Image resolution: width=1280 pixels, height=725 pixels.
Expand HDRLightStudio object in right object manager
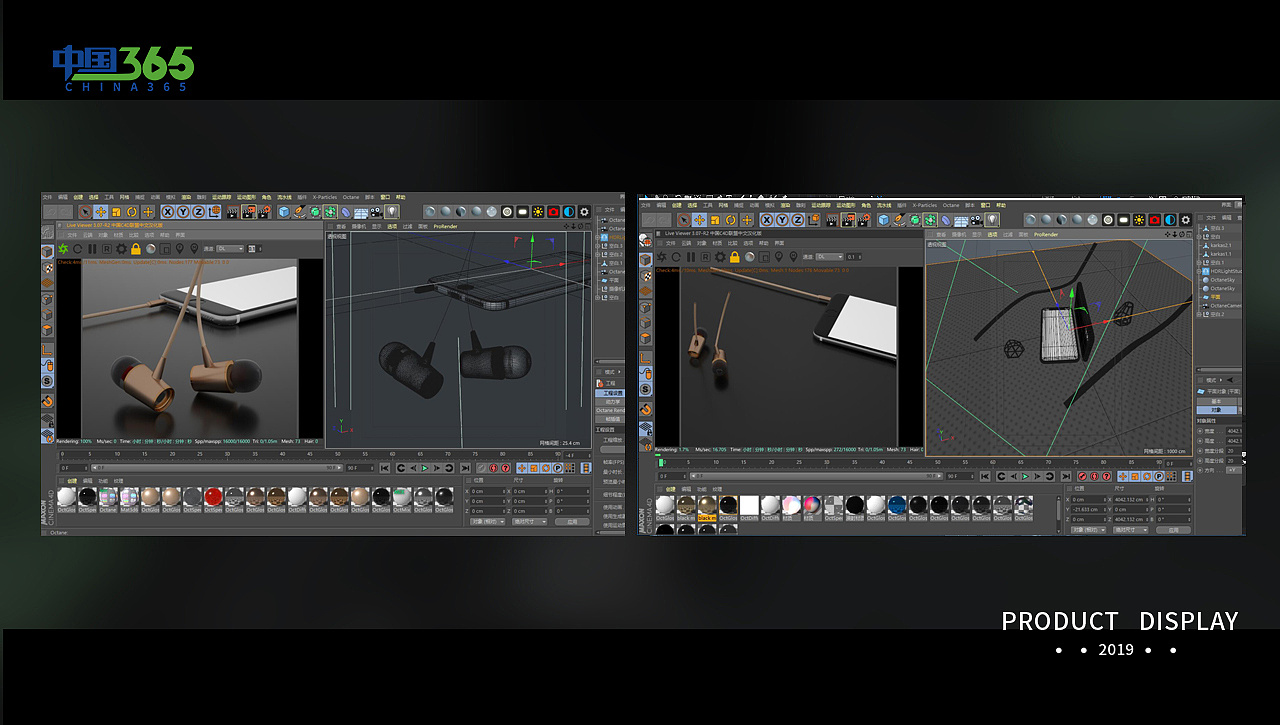(1198, 271)
